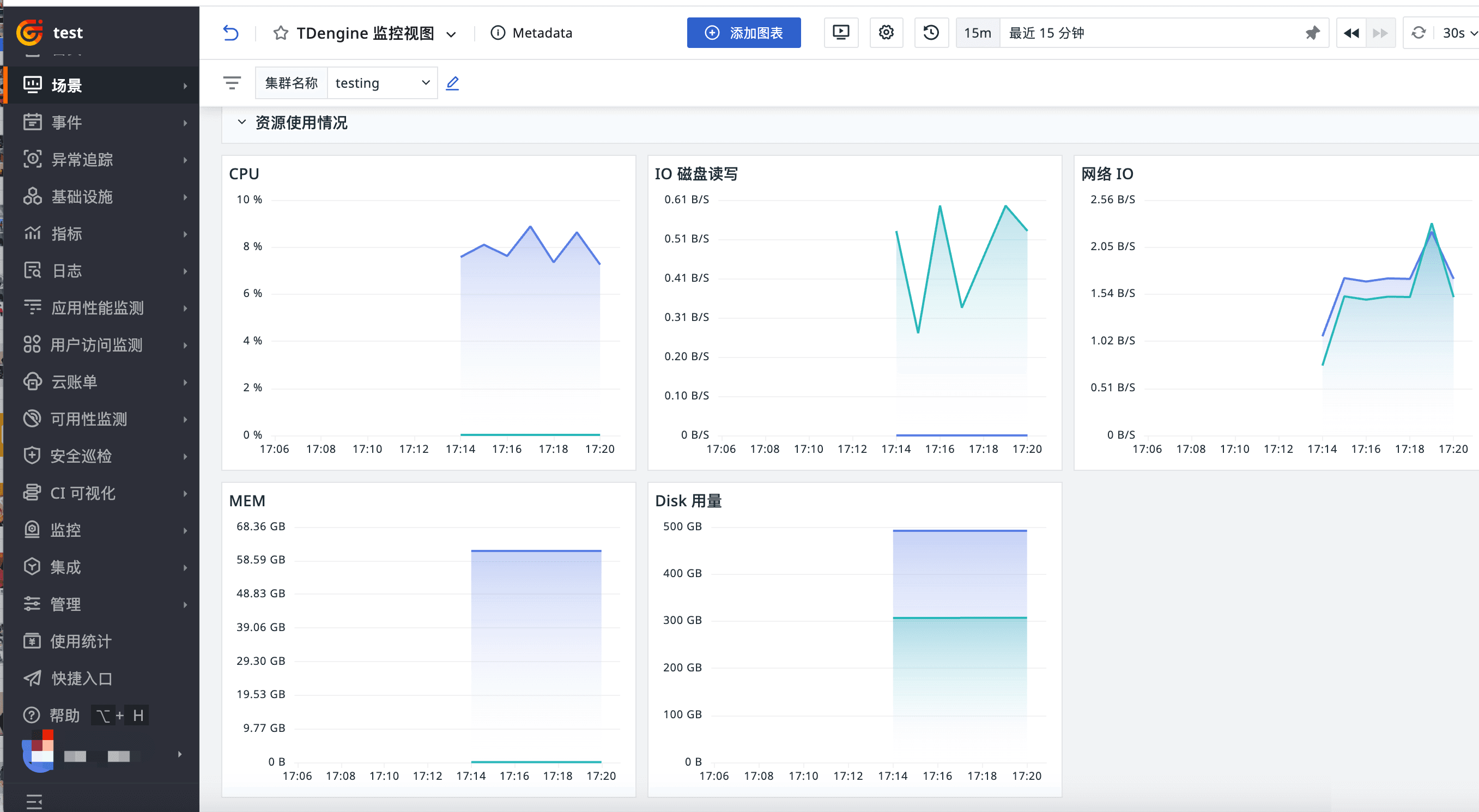Click the refresh icon

point(1418,33)
